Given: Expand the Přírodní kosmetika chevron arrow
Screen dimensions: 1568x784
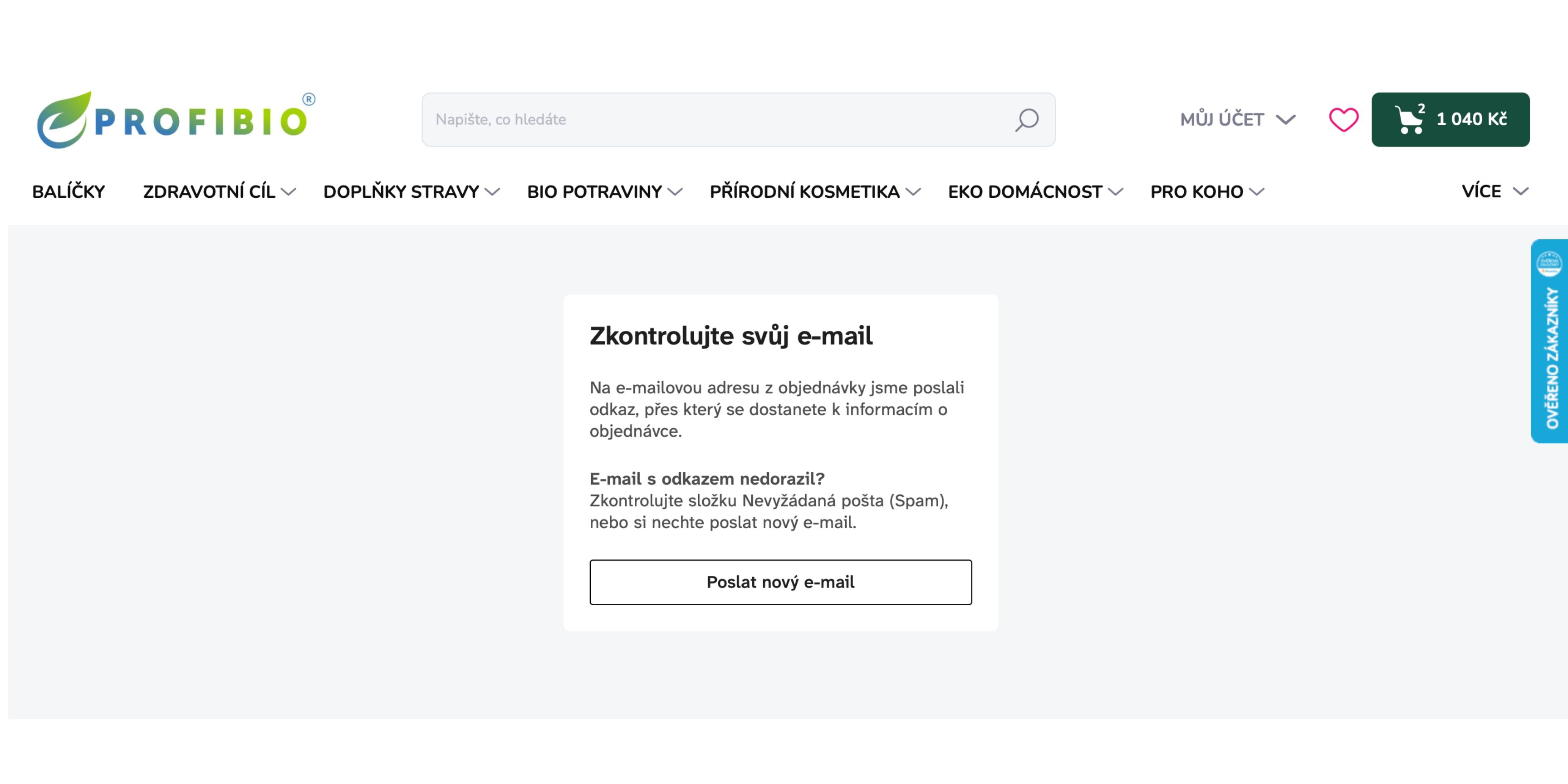Looking at the screenshot, I should (x=912, y=192).
